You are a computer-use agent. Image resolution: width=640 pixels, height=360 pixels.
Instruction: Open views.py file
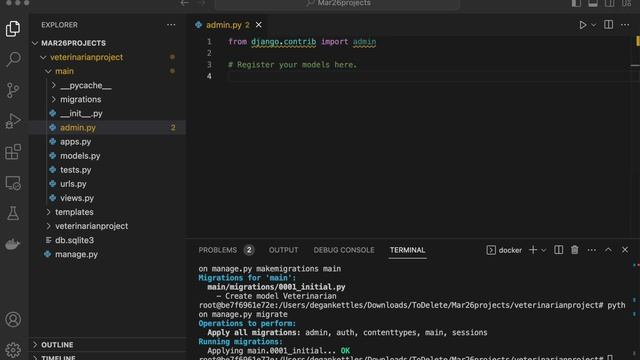pos(108,198)
